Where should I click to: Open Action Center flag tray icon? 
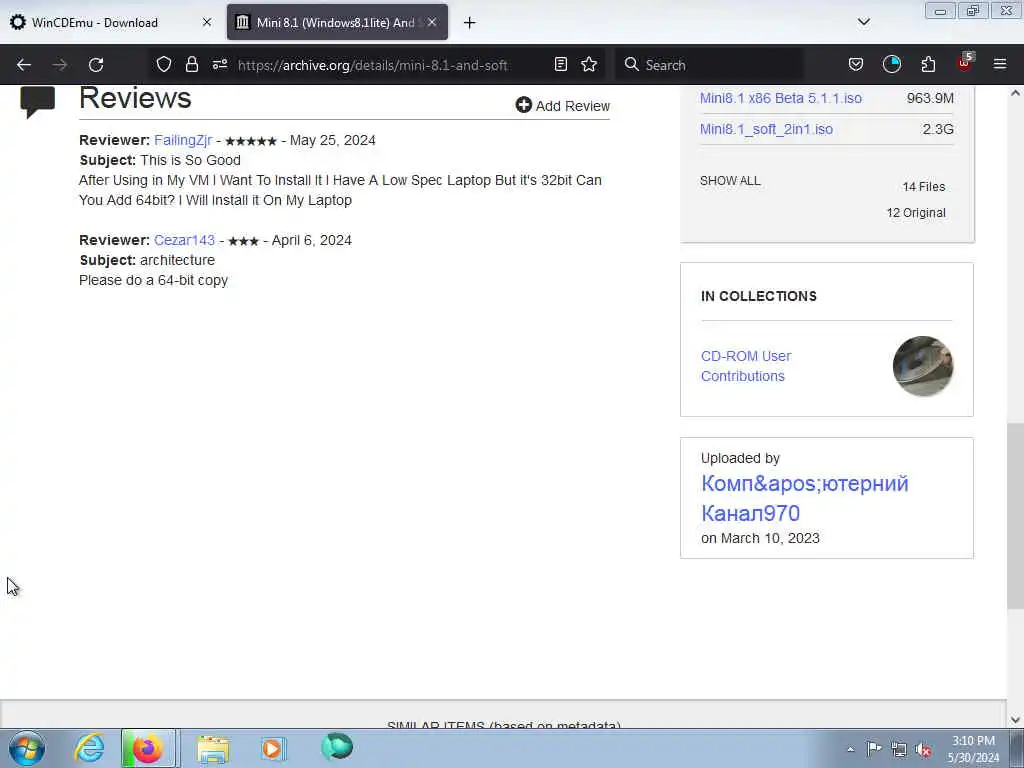874,748
